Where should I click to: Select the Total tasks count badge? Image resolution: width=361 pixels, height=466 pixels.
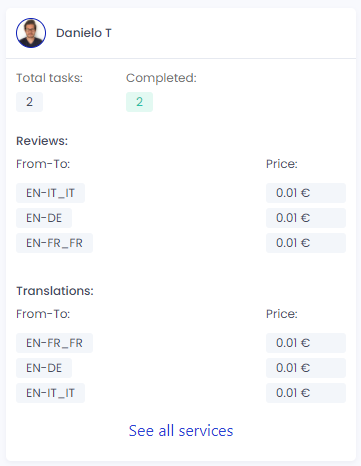(29, 102)
